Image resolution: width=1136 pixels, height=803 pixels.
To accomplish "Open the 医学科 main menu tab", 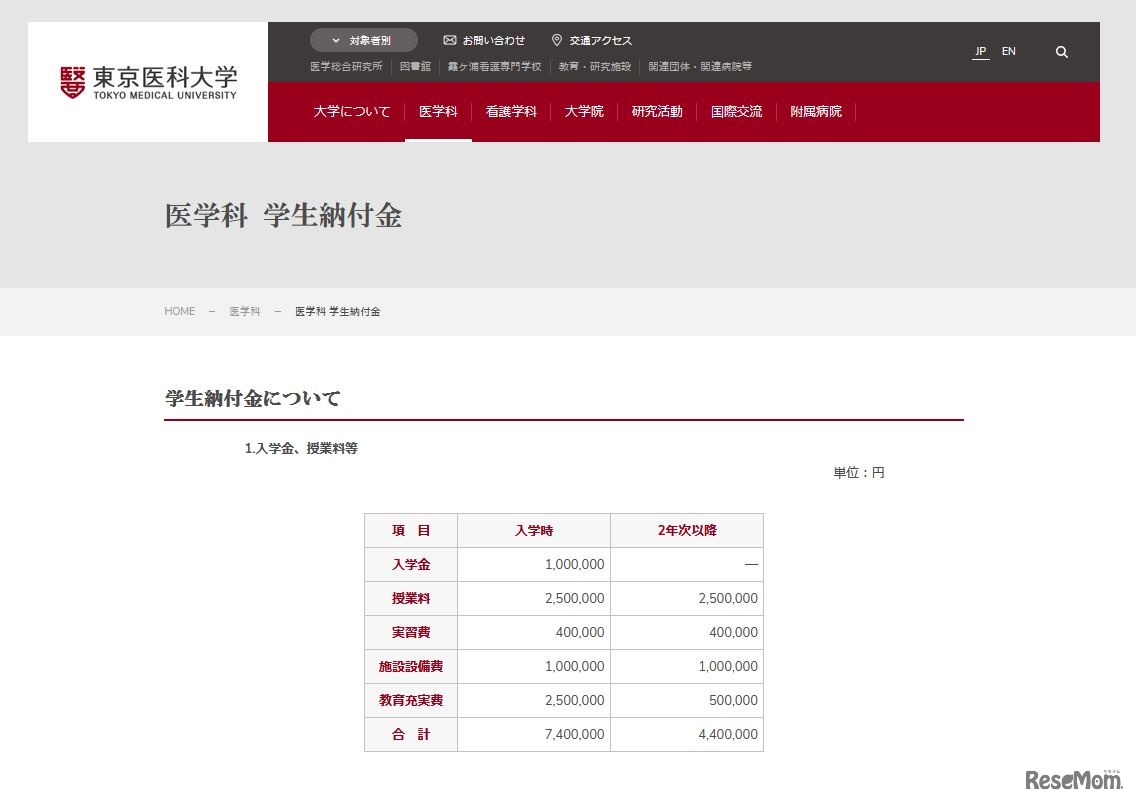I will (x=438, y=112).
